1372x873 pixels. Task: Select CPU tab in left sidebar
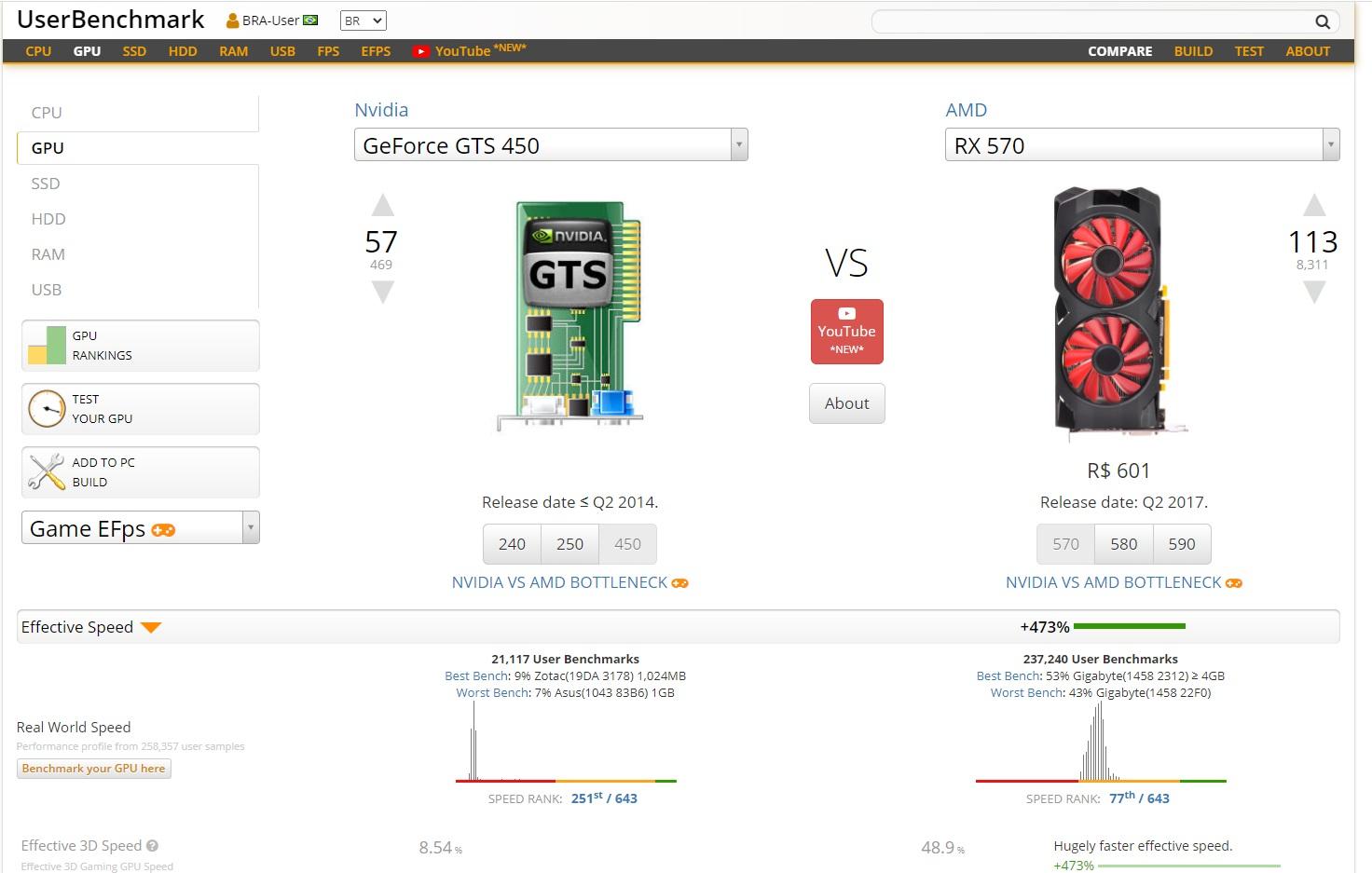[x=138, y=113]
